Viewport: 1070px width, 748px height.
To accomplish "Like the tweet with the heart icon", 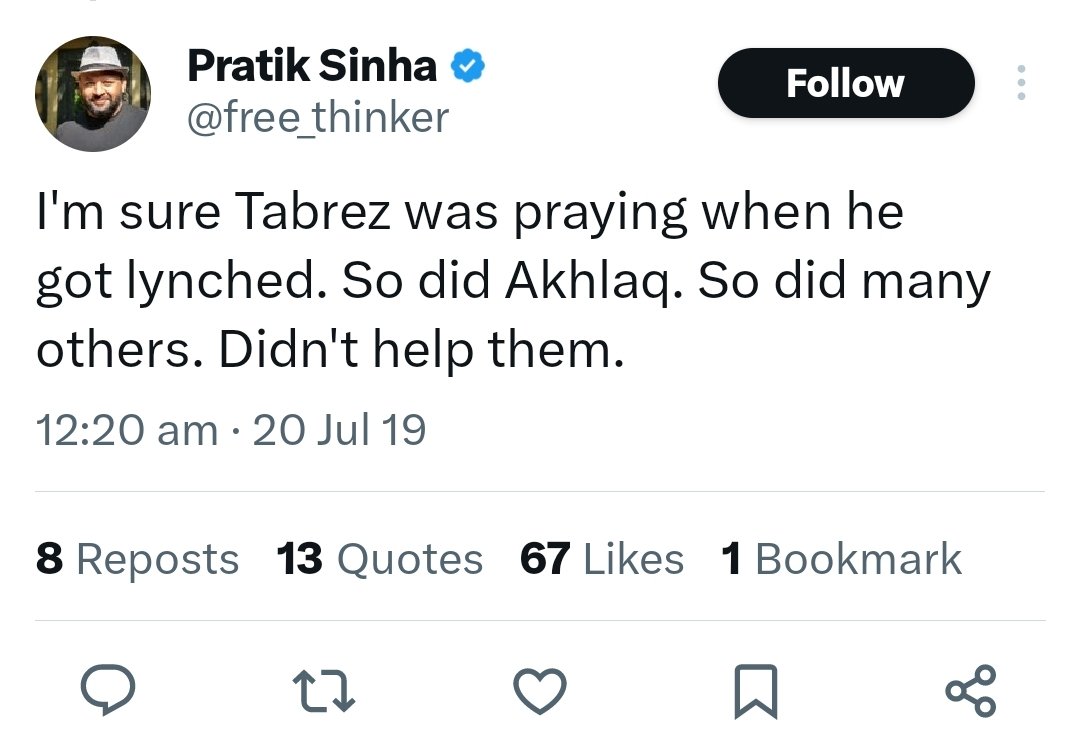I will (x=539, y=691).
